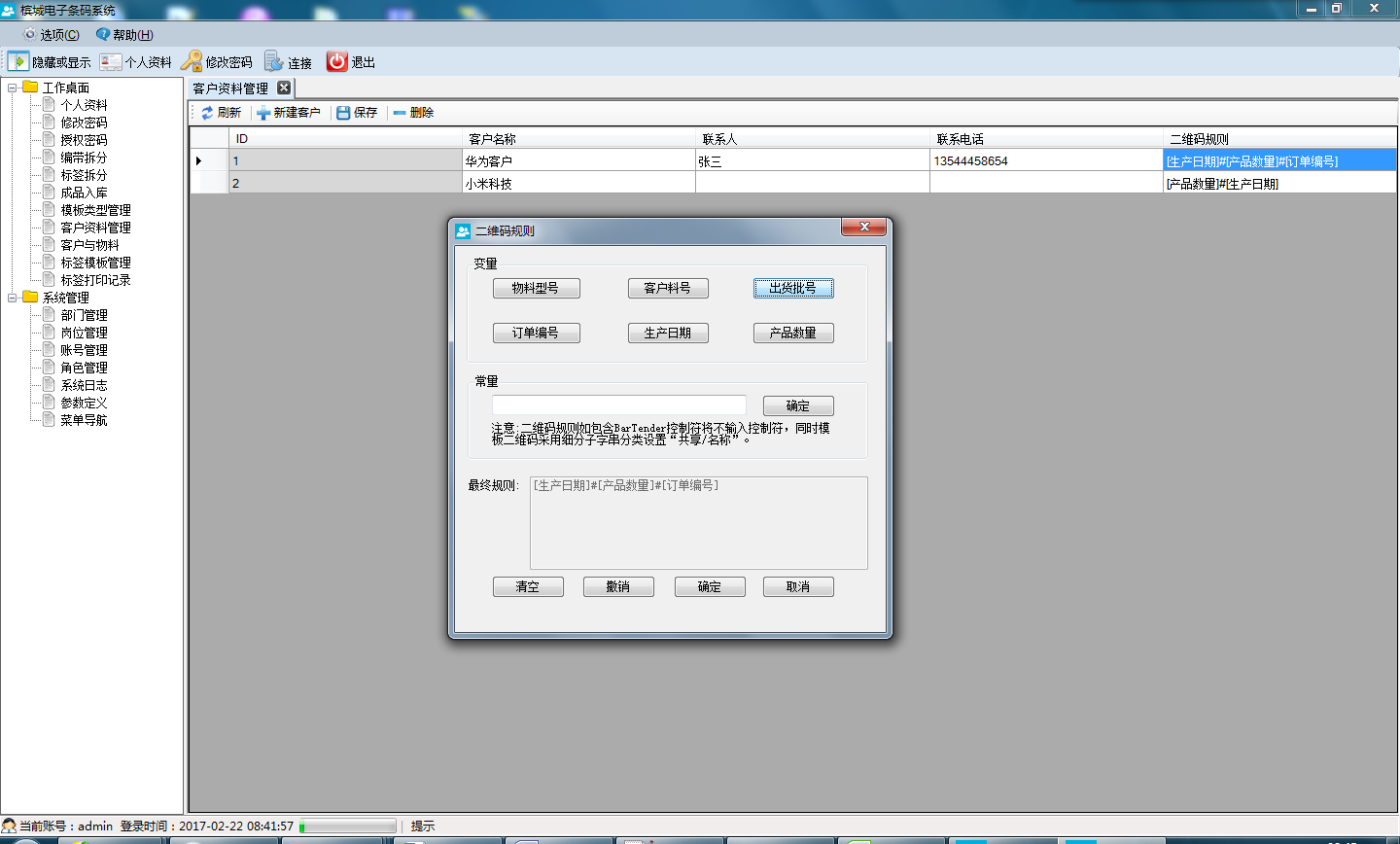Image resolution: width=1400 pixels, height=844 pixels.
Task: Collapse the 系统管理 tree node
Action: tap(13, 298)
